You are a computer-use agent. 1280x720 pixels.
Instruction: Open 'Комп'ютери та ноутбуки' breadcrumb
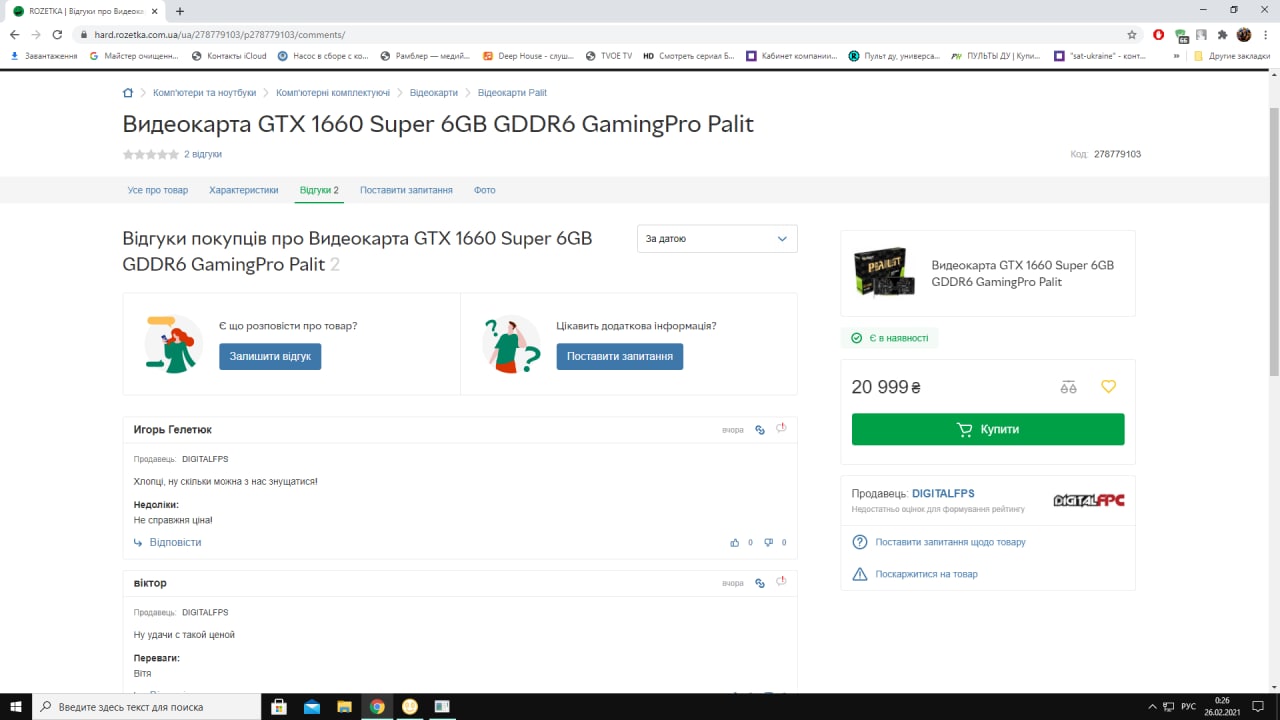click(205, 93)
